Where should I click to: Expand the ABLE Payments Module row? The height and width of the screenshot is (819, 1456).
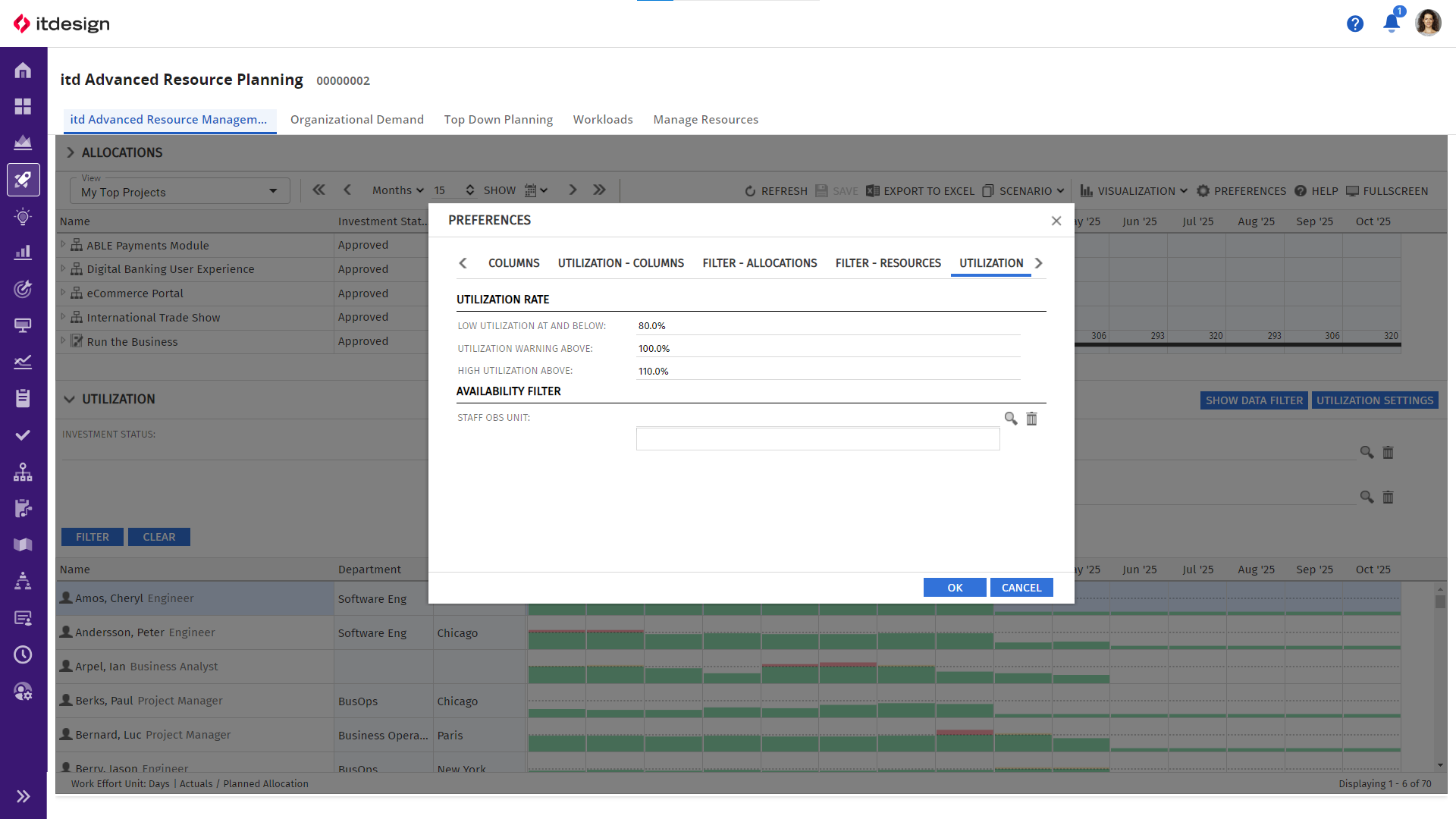[63, 244]
